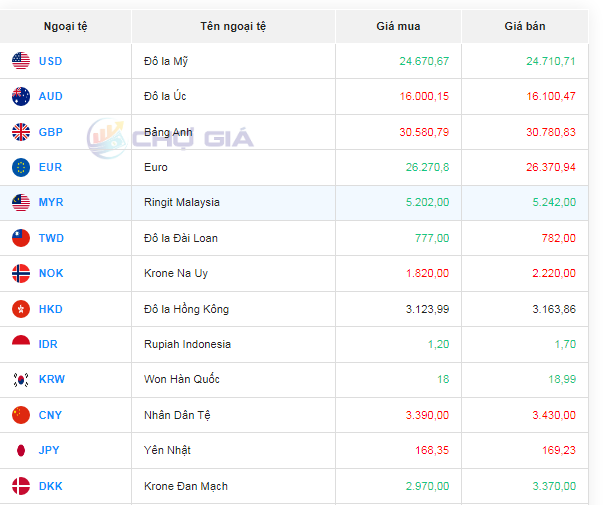609x505 pixels.
Task: Select the JPY currency code link
Action: click(x=49, y=450)
